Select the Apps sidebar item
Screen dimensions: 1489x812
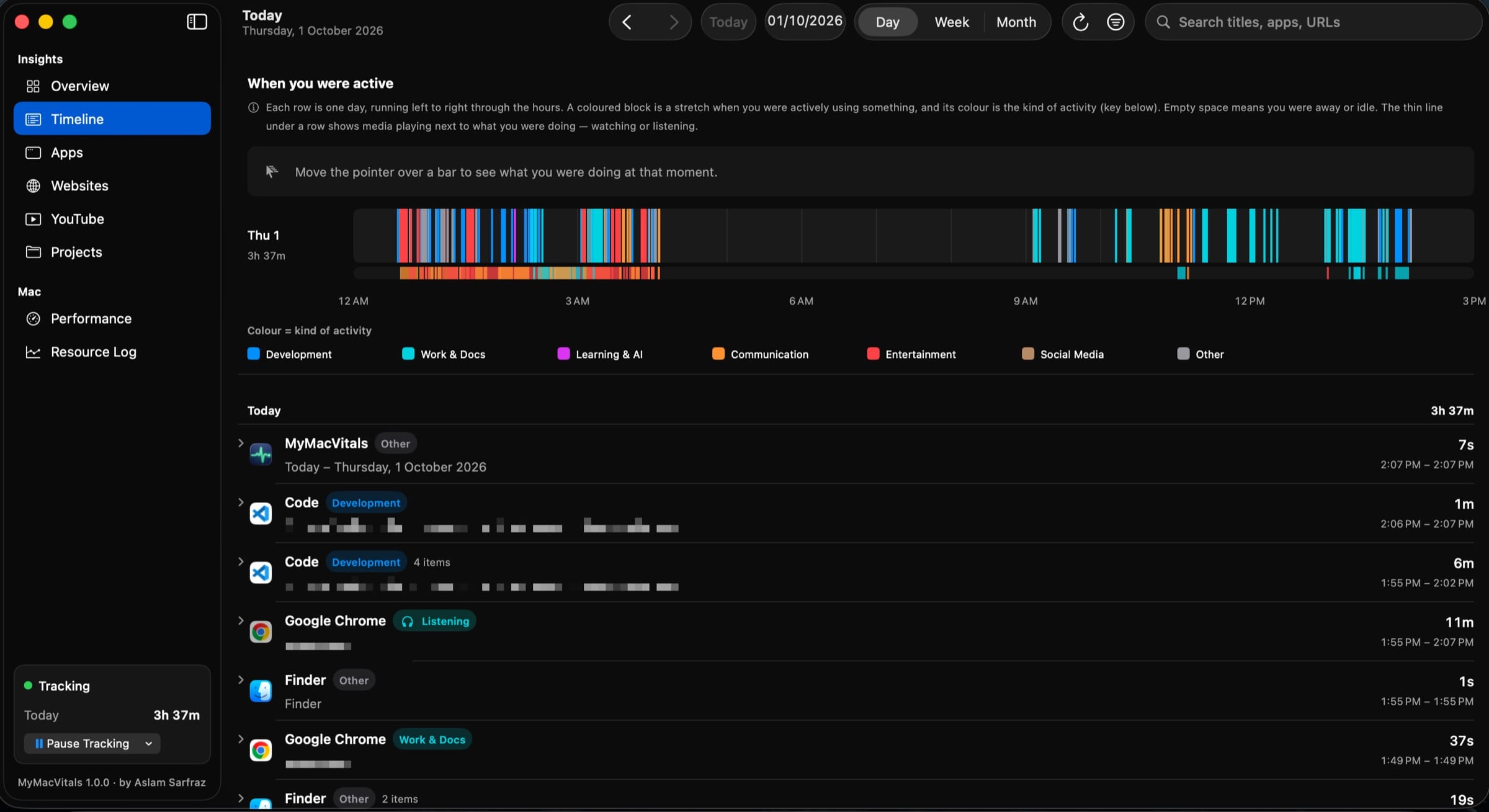(112, 152)
